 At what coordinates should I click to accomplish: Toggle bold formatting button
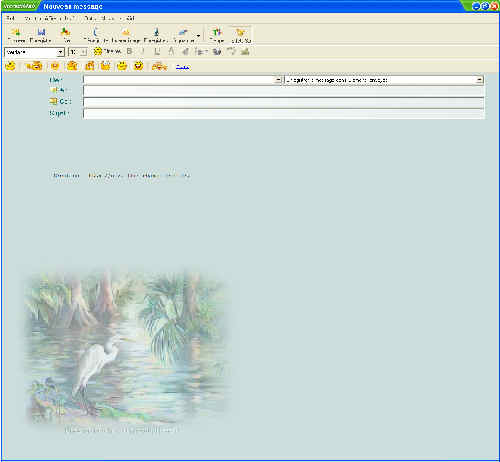[x=129, y=51]
